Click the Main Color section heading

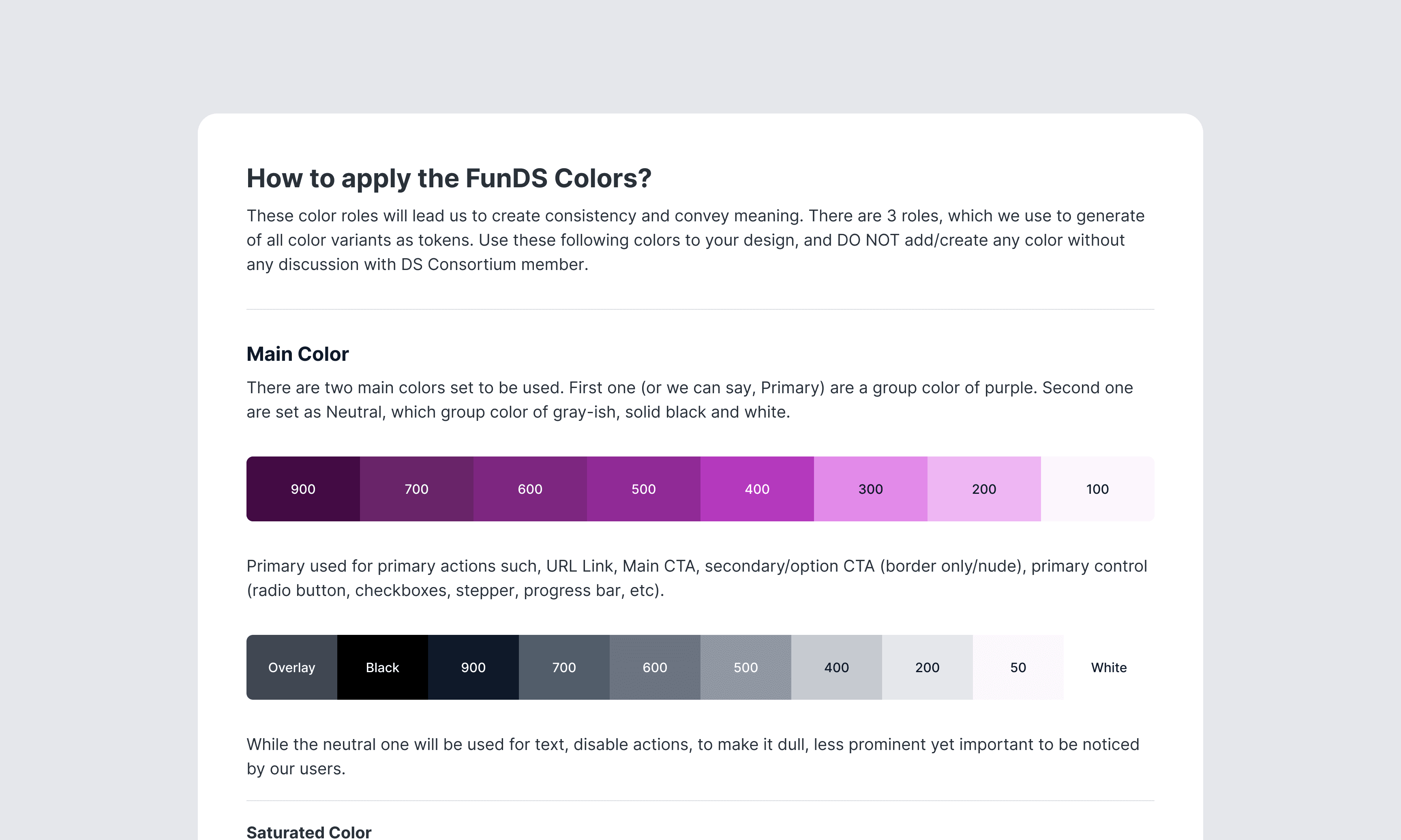click(298, 354)
